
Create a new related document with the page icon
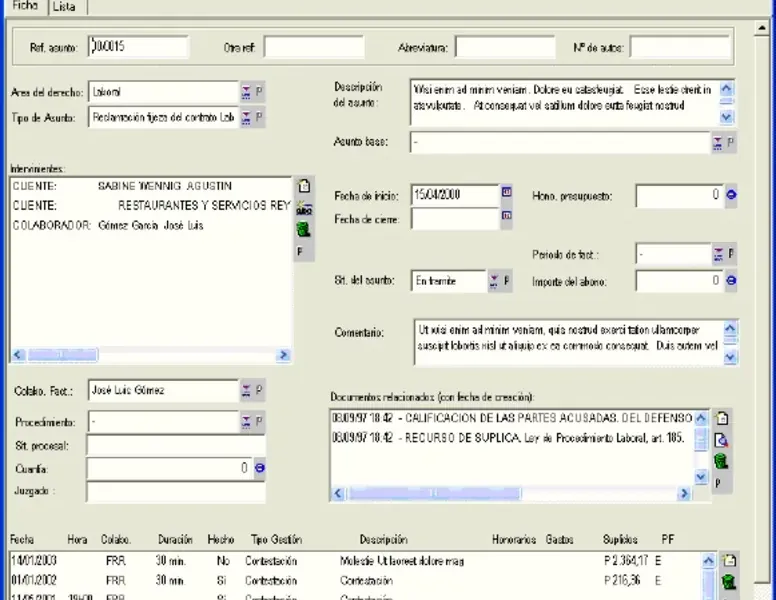pyautogui.click(x=720, y=418)
